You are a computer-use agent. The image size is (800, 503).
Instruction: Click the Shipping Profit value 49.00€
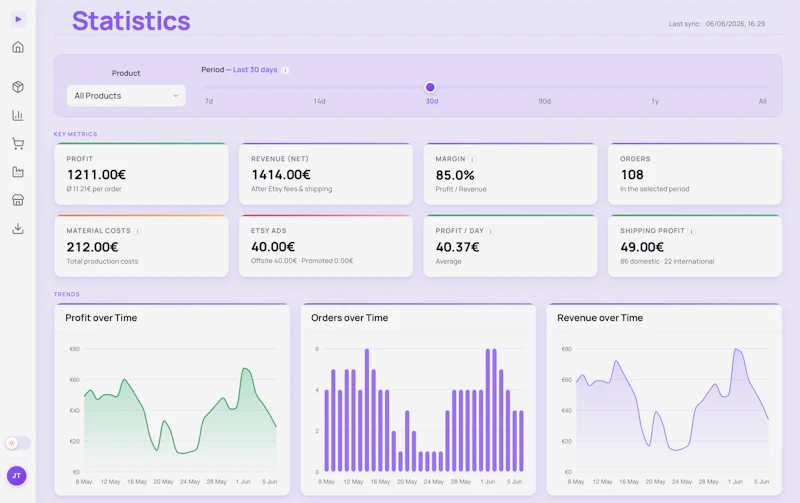(x=642, y=247)
